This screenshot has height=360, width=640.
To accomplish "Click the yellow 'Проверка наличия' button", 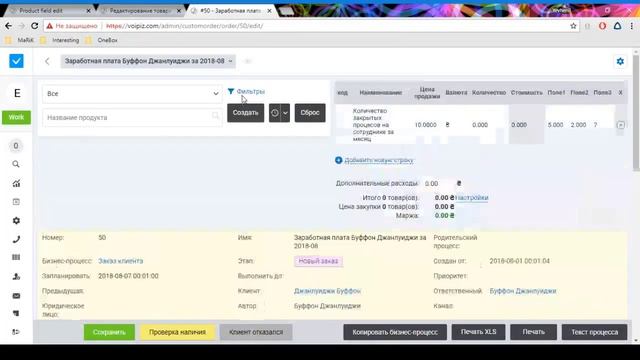I will point(177,332).
